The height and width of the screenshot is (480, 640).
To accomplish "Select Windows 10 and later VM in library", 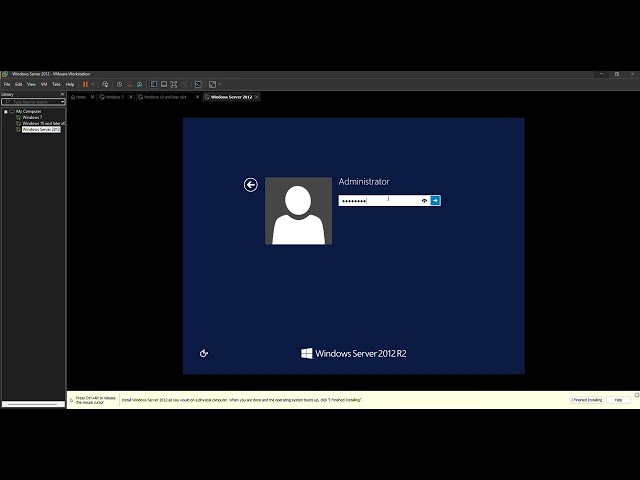I will pyautogui.click(x=43, y=123).
